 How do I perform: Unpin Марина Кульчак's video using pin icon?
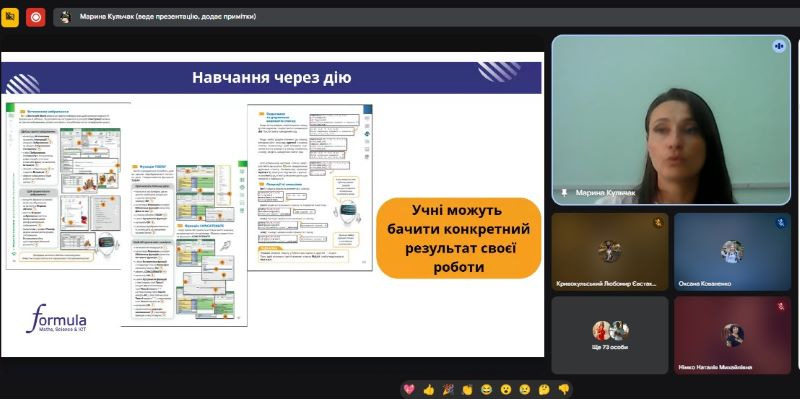564,193
